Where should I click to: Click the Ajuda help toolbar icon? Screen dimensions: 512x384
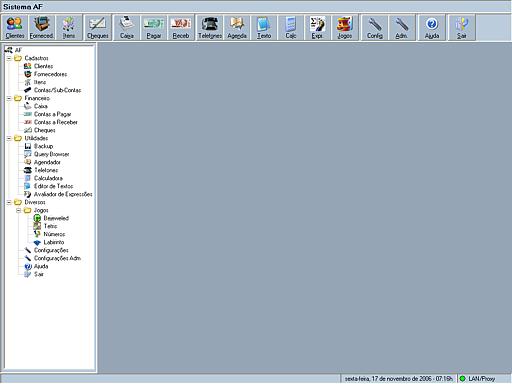[432, 27]
